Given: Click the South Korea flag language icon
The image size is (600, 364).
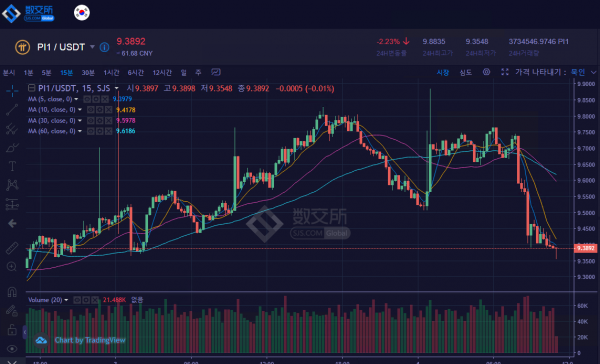Looking at the screenshot, I should click(x=82, y=13).
